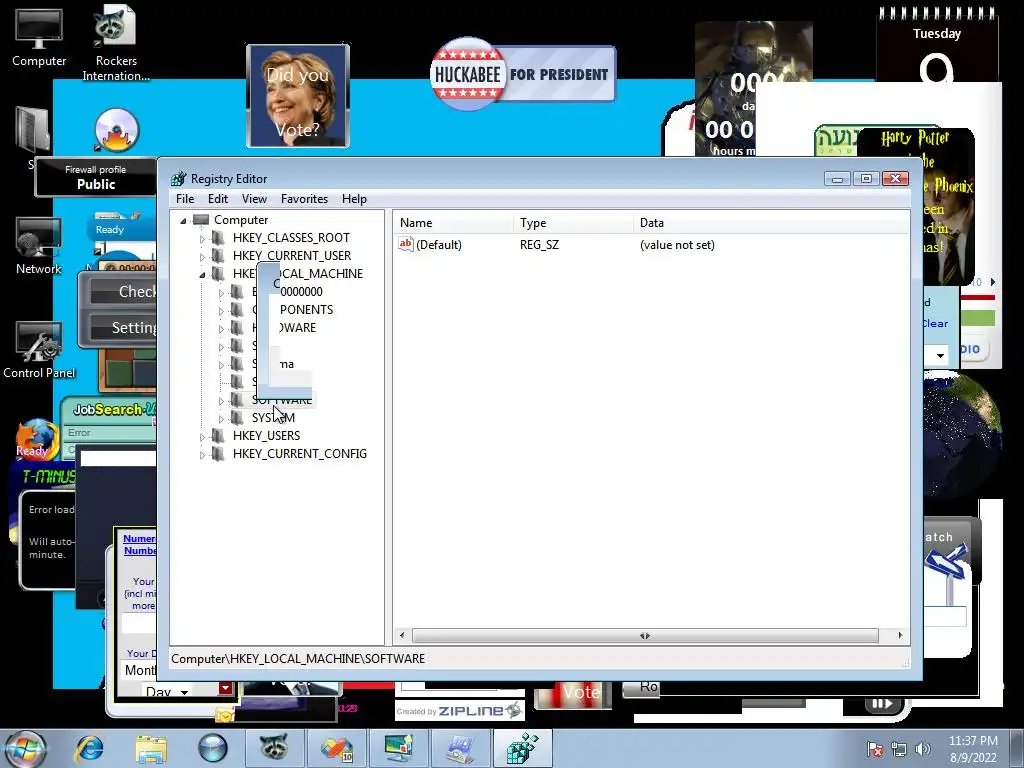Click the HKEY_CURRENT_CONFIG folder icon
Viewport: 1024px width, 768px height.
(x=218, y=453)
